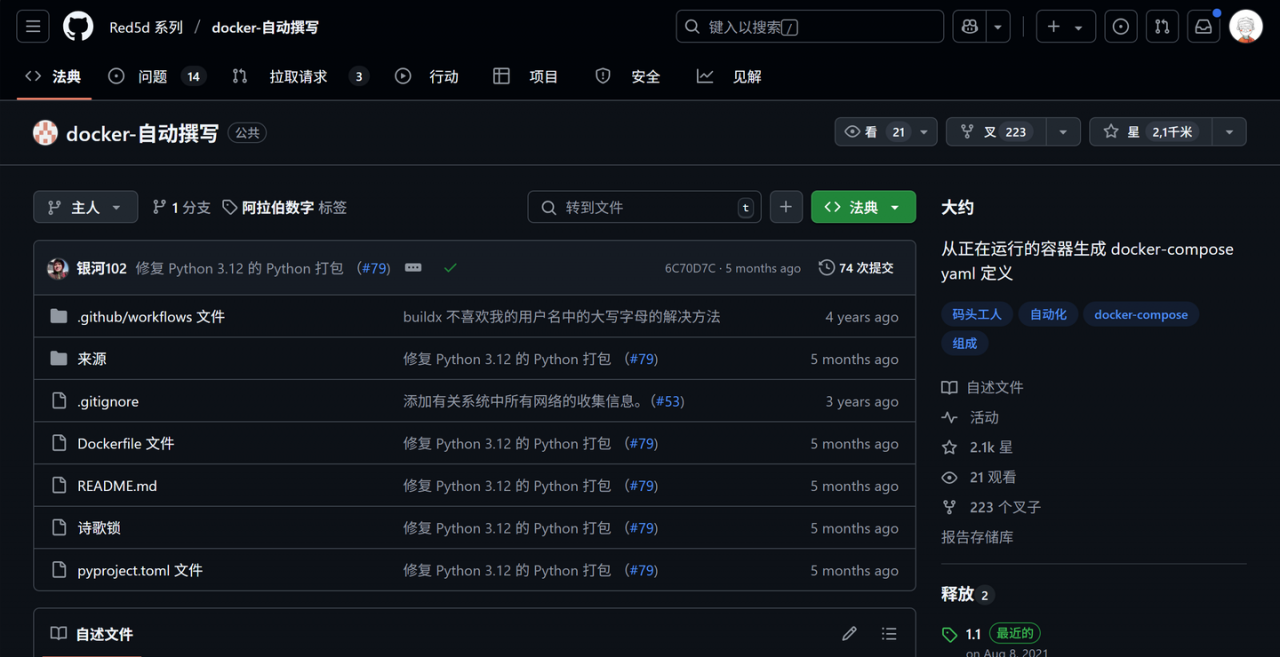Viewport: 1280px width, 657px height.
Task: Open the 银河102 author profile link
Action: [x=102, y=268]
